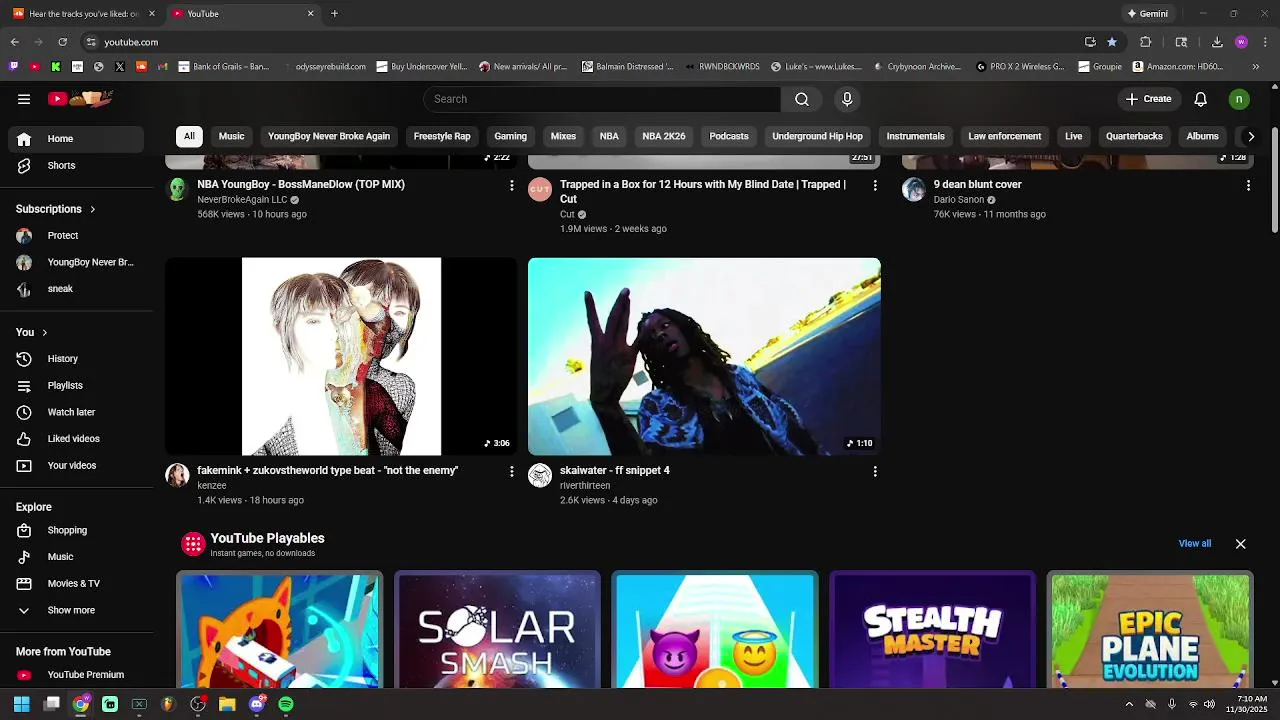
Task: Click the search magnifier button
Action: point(802,99)
